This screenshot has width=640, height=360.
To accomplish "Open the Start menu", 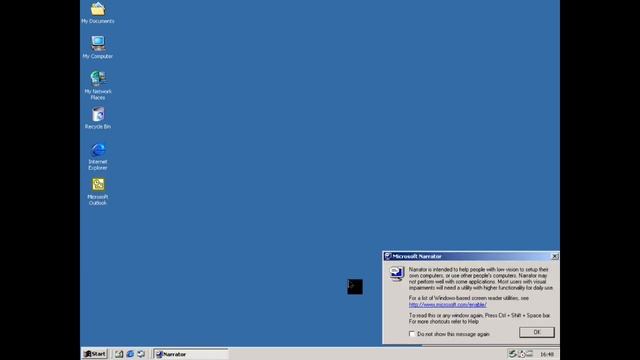I will coord(95,354).
